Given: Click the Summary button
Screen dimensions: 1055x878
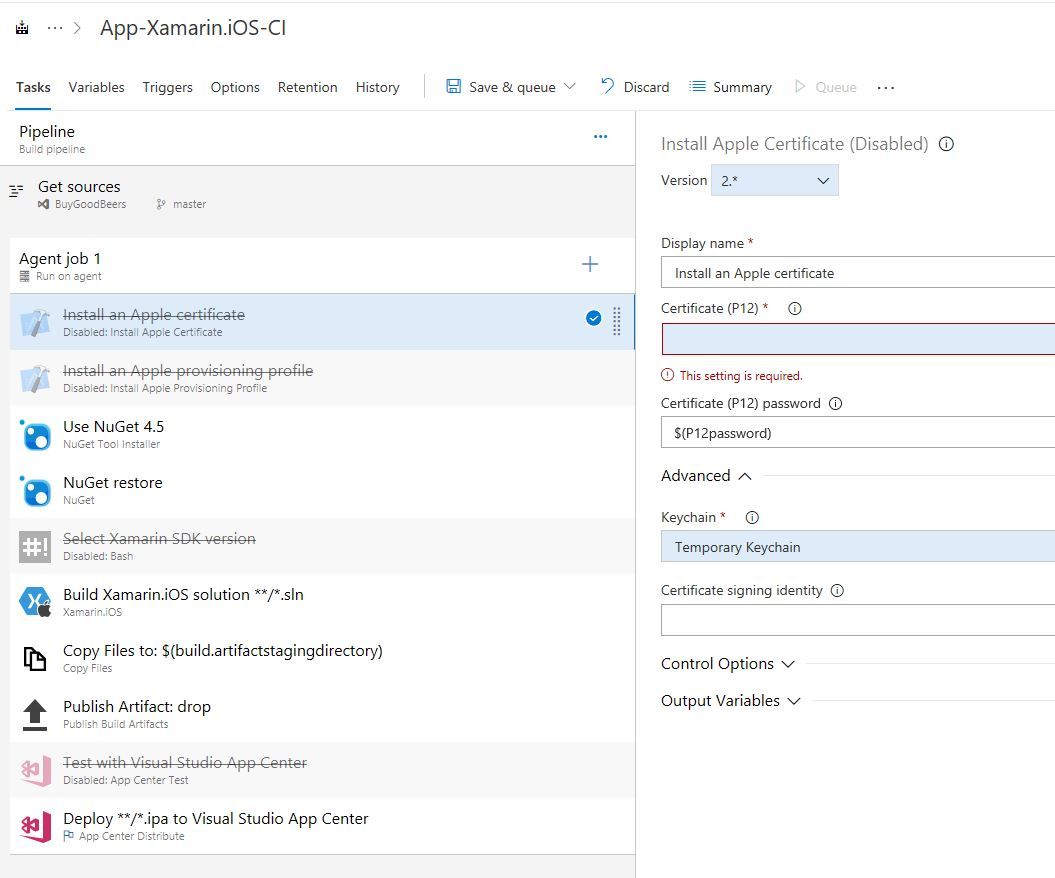Looking at the screenshot, I should pos(731,87).
